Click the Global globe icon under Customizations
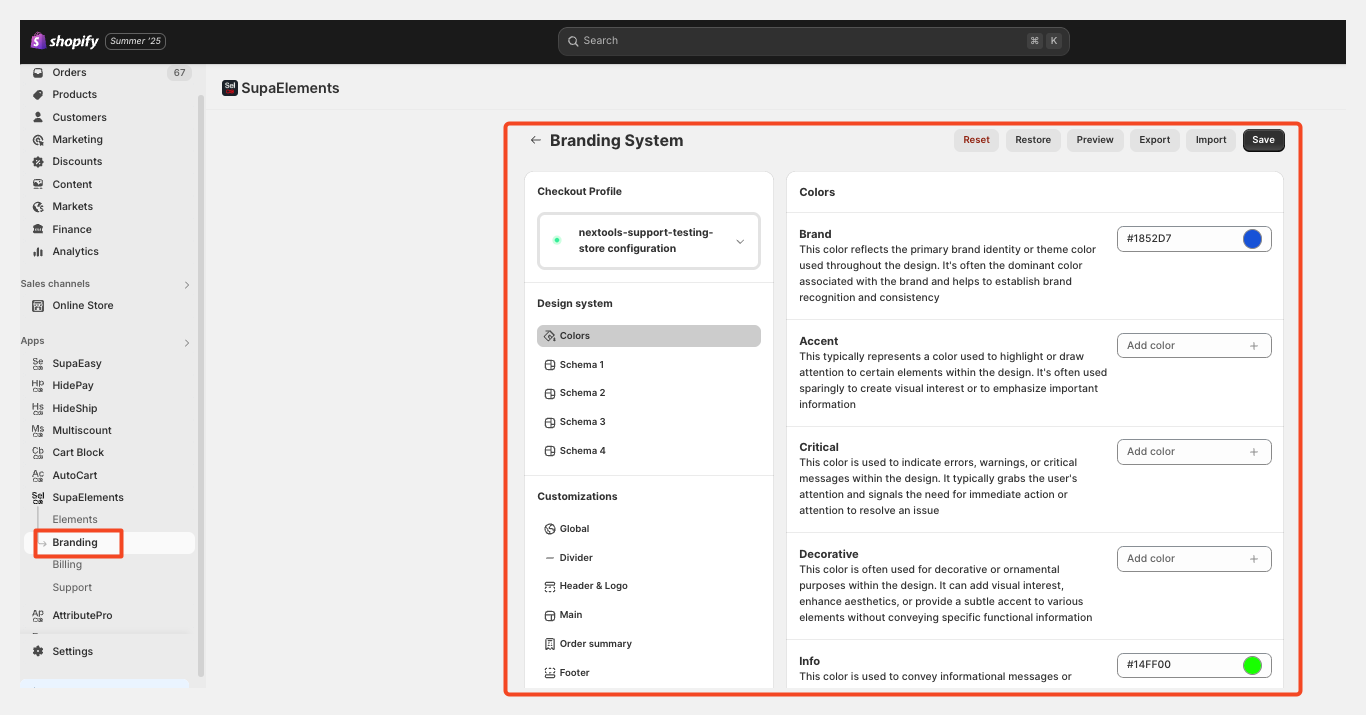This screenshot has width=1366, height=715. (550, 529)
